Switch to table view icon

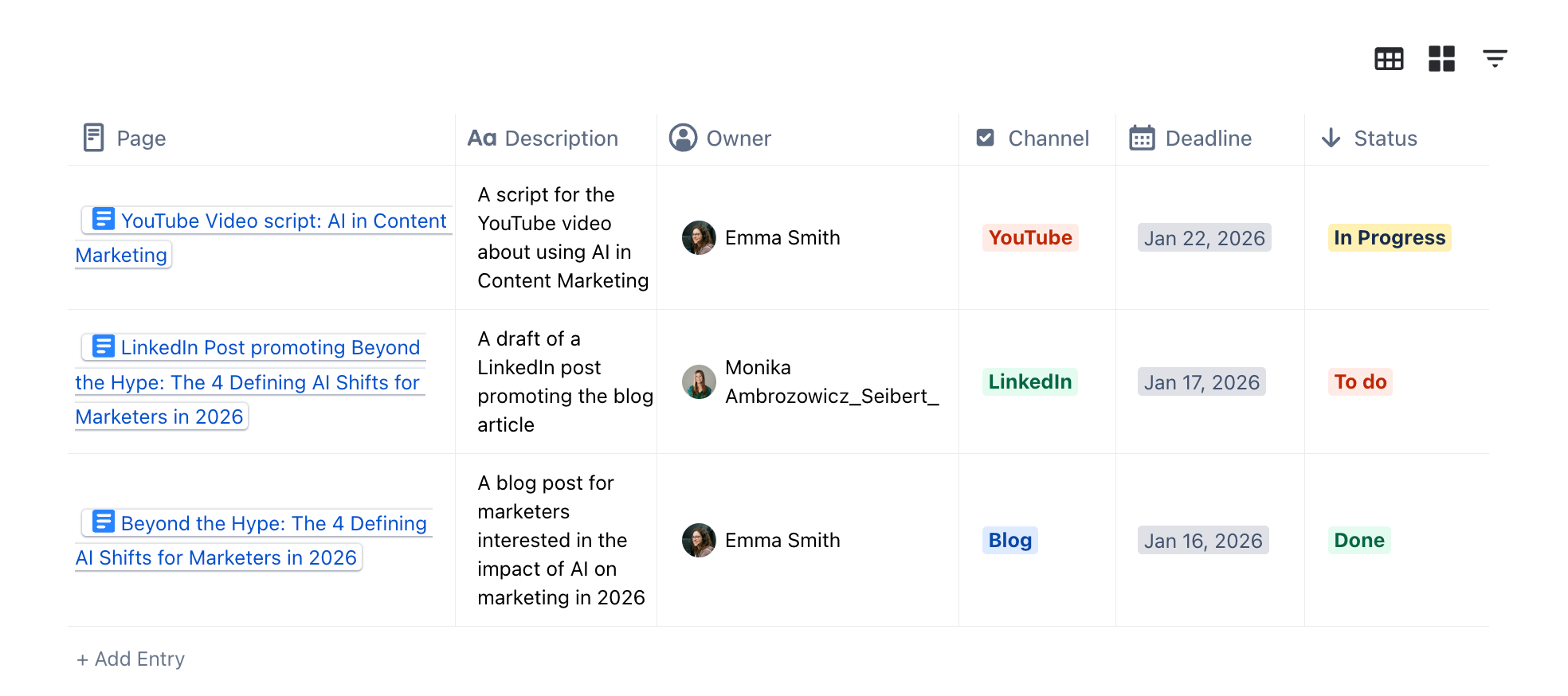[x=1389, y=58]
